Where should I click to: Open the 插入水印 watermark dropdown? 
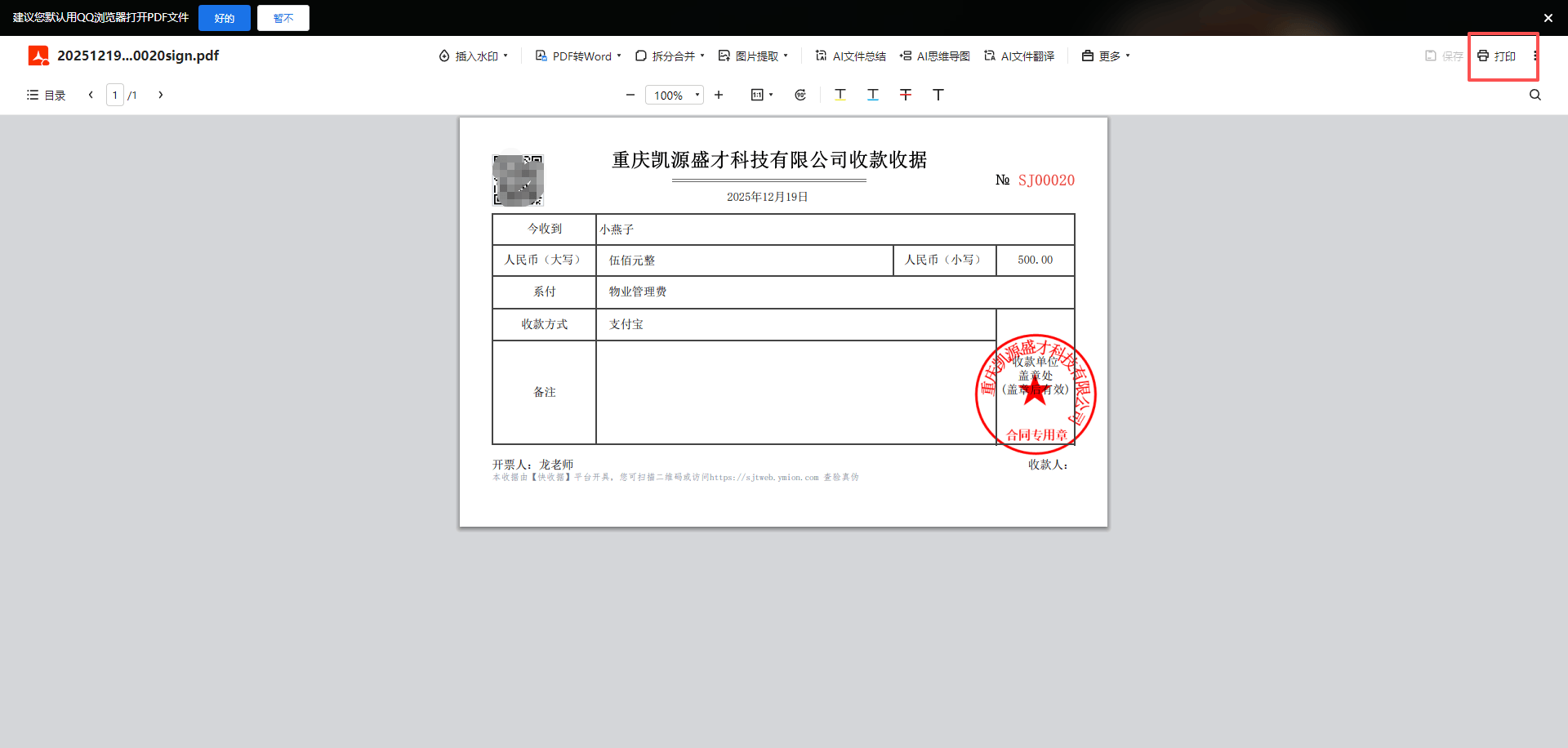pos(473,56)
